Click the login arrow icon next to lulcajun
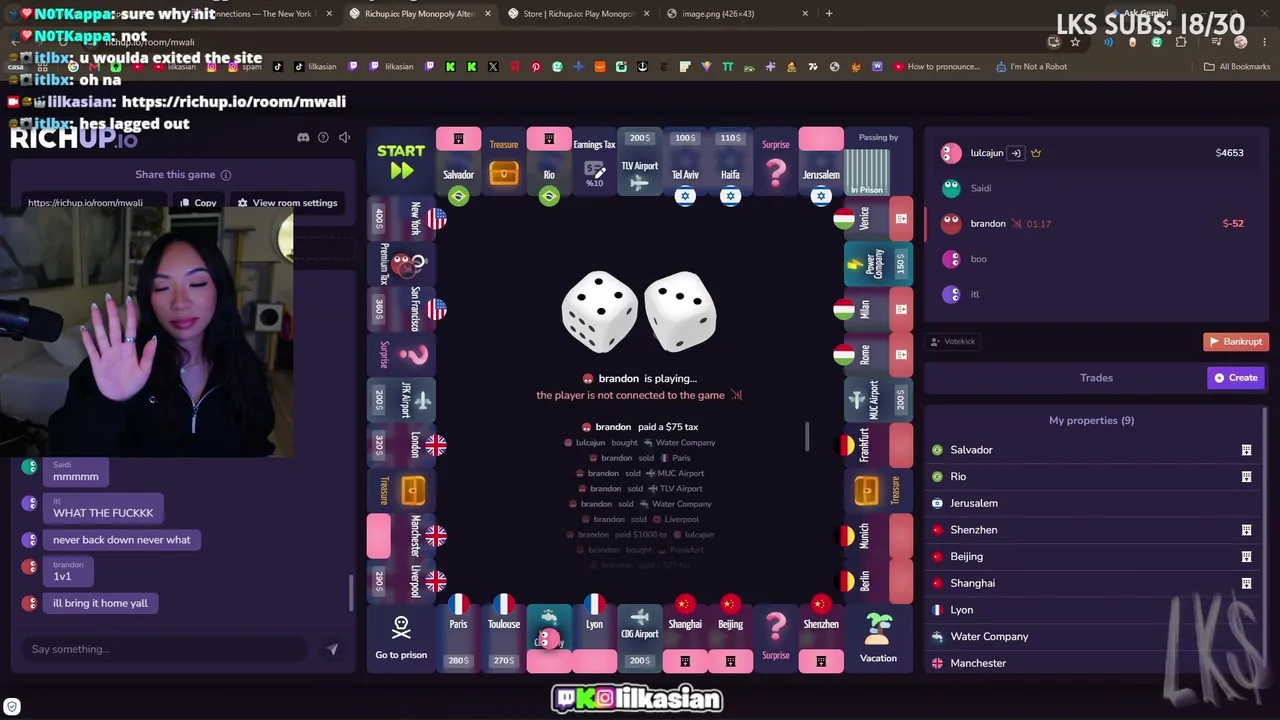Image resolution: width=1280 pixels, height=720 pixels. coord(1015,153)
